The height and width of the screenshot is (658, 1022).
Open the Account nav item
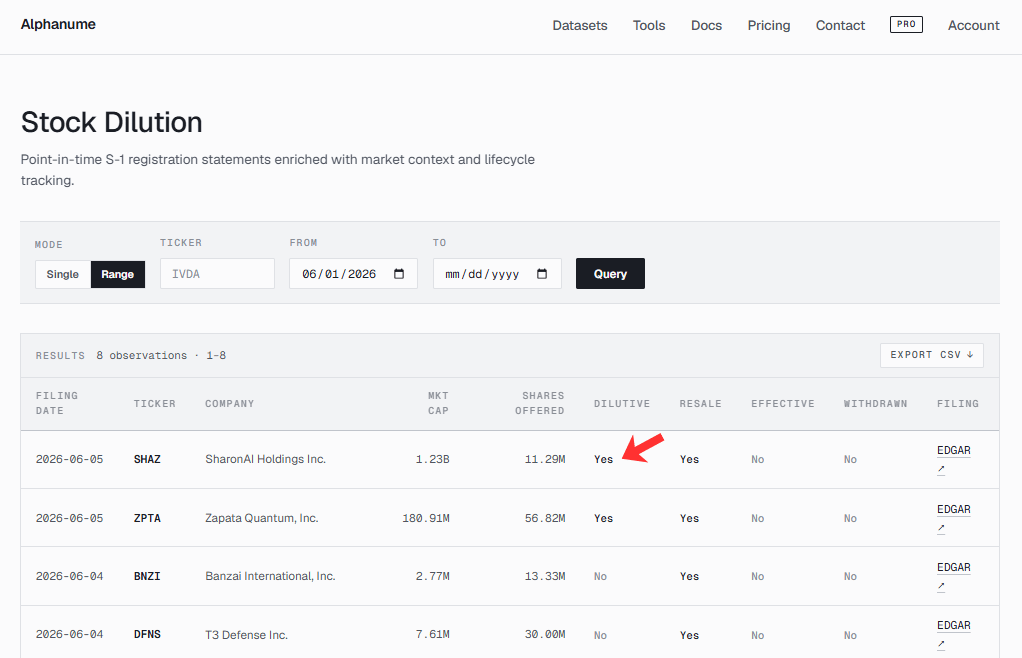[x=973, y=25]
